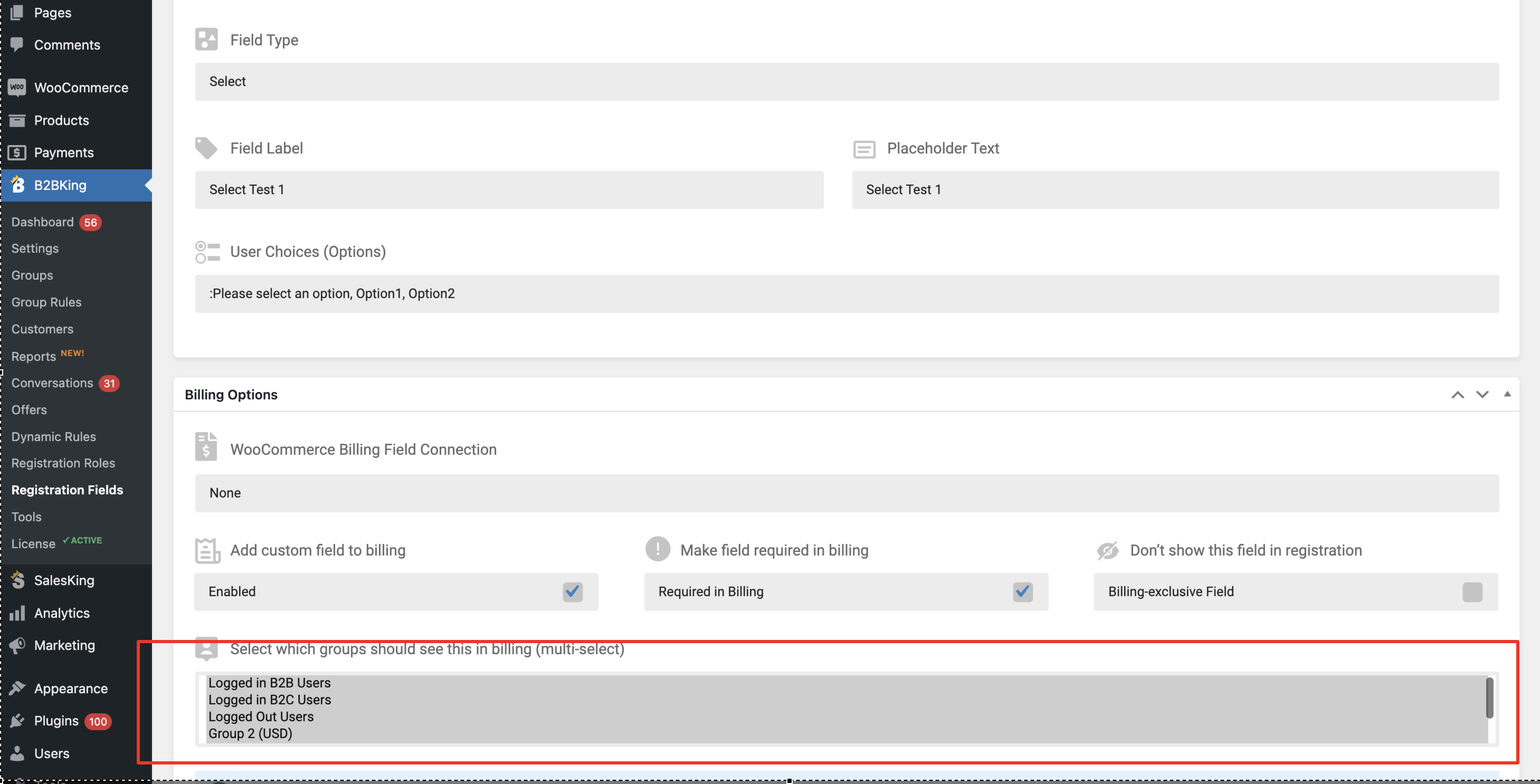Viewport: 1540px width, 784px height.
Task: Click the Plugins plug icon
Action: coord(17,720)
